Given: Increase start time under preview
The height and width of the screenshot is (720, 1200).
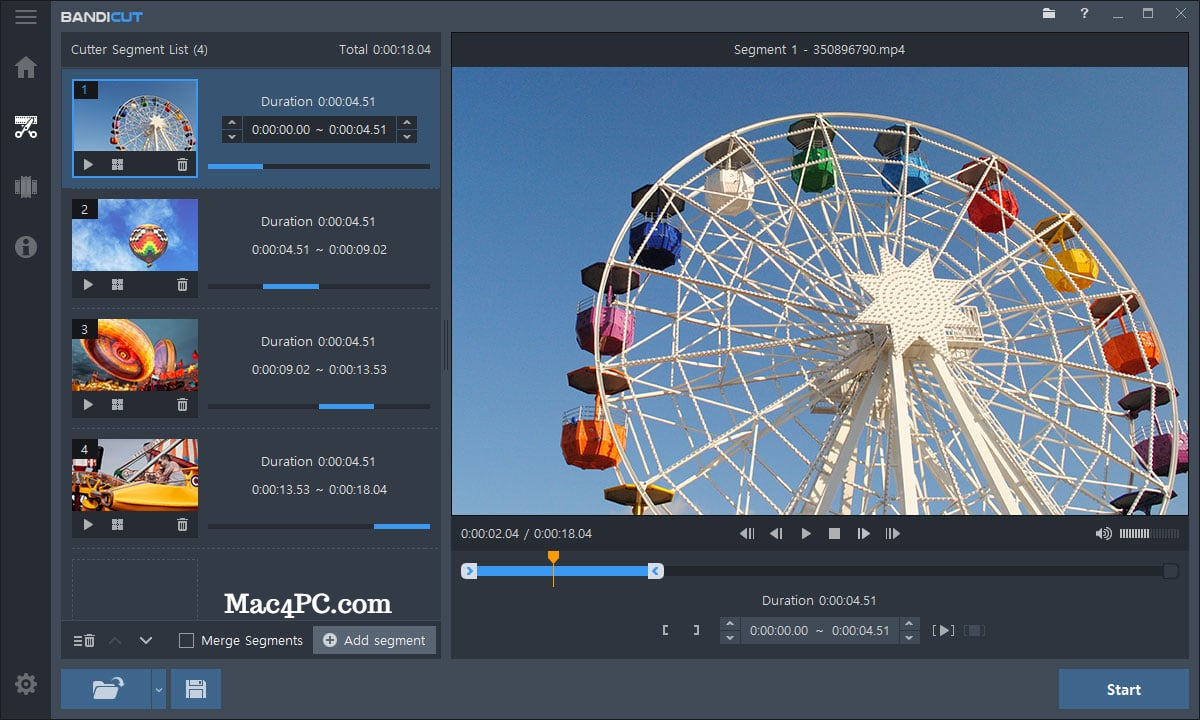Looking at the screenshot, I should coord(730,624).
